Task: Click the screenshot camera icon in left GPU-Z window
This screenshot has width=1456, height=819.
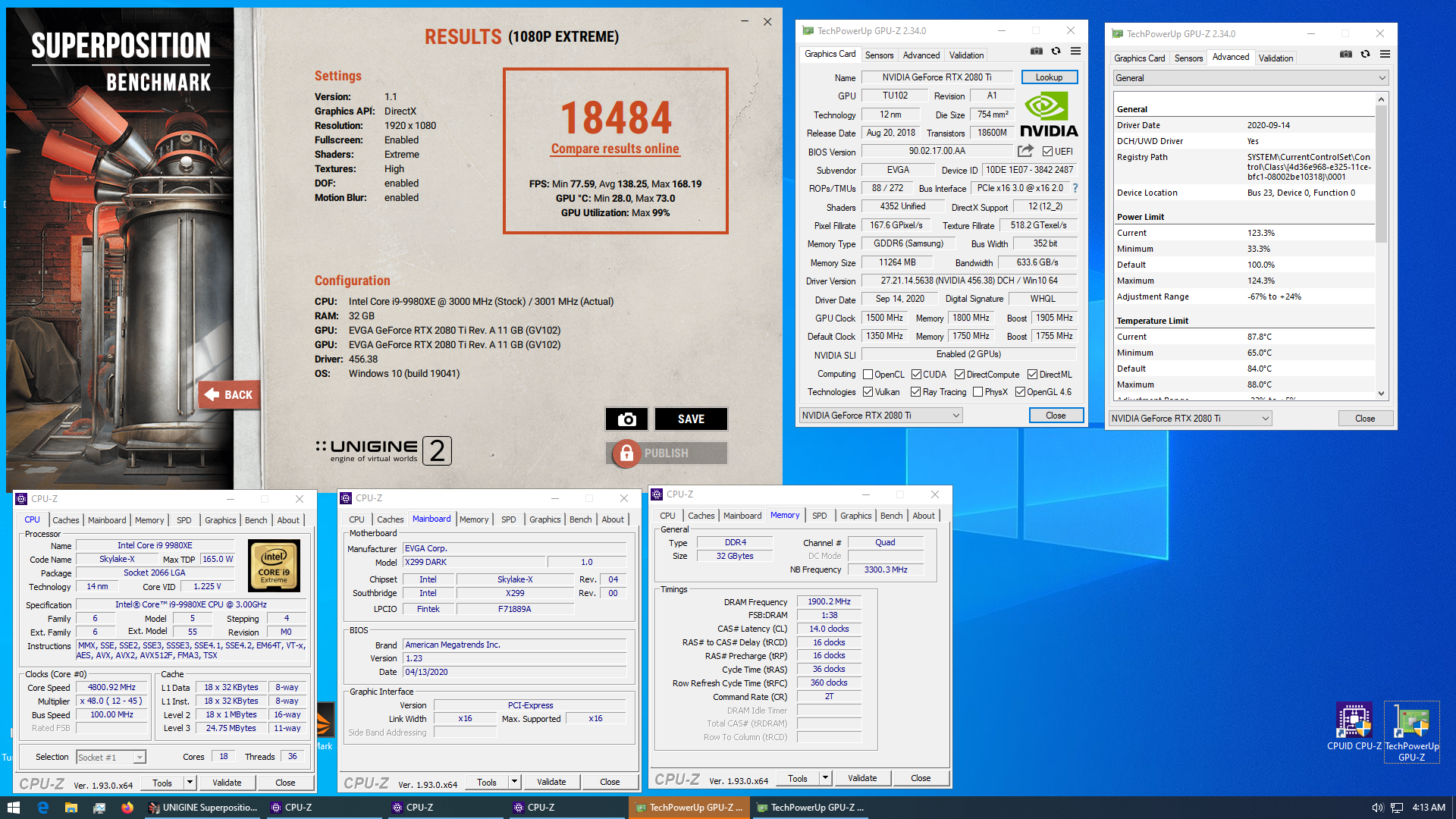Action: (x=1036, y=52)
